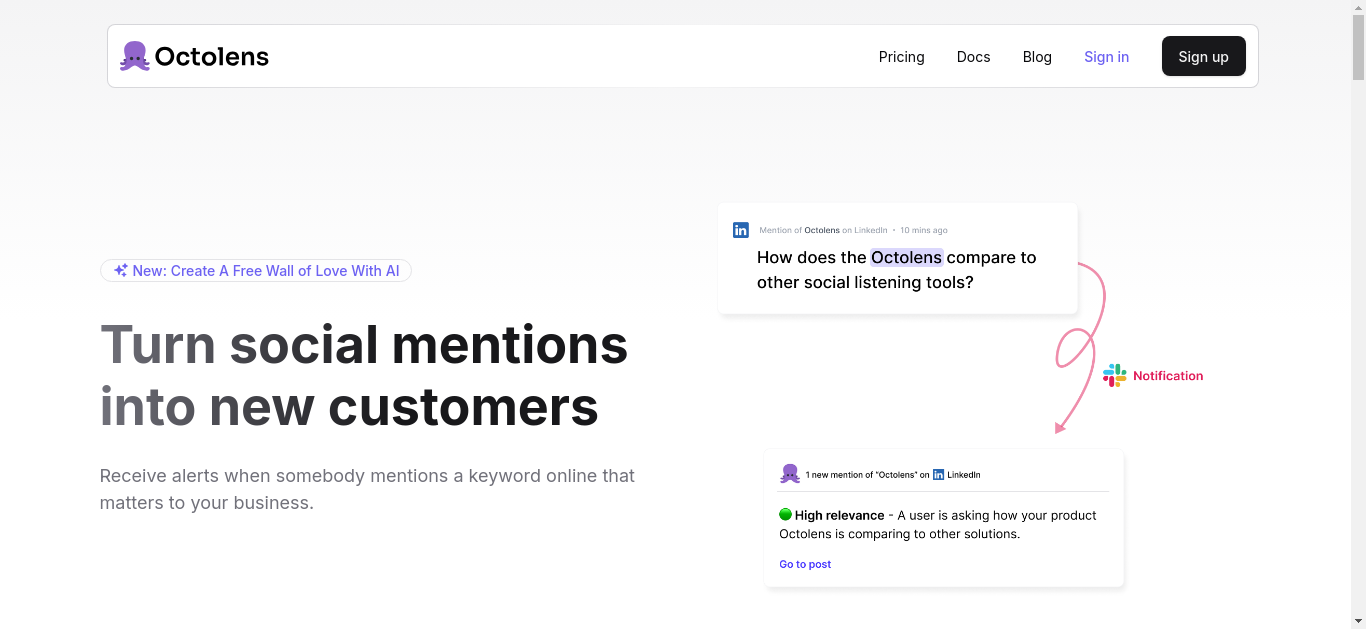Open the 'New: Create A Free Wall of Love With AI' badge
The image size is (1366, 629).
[x=256, y=271]
